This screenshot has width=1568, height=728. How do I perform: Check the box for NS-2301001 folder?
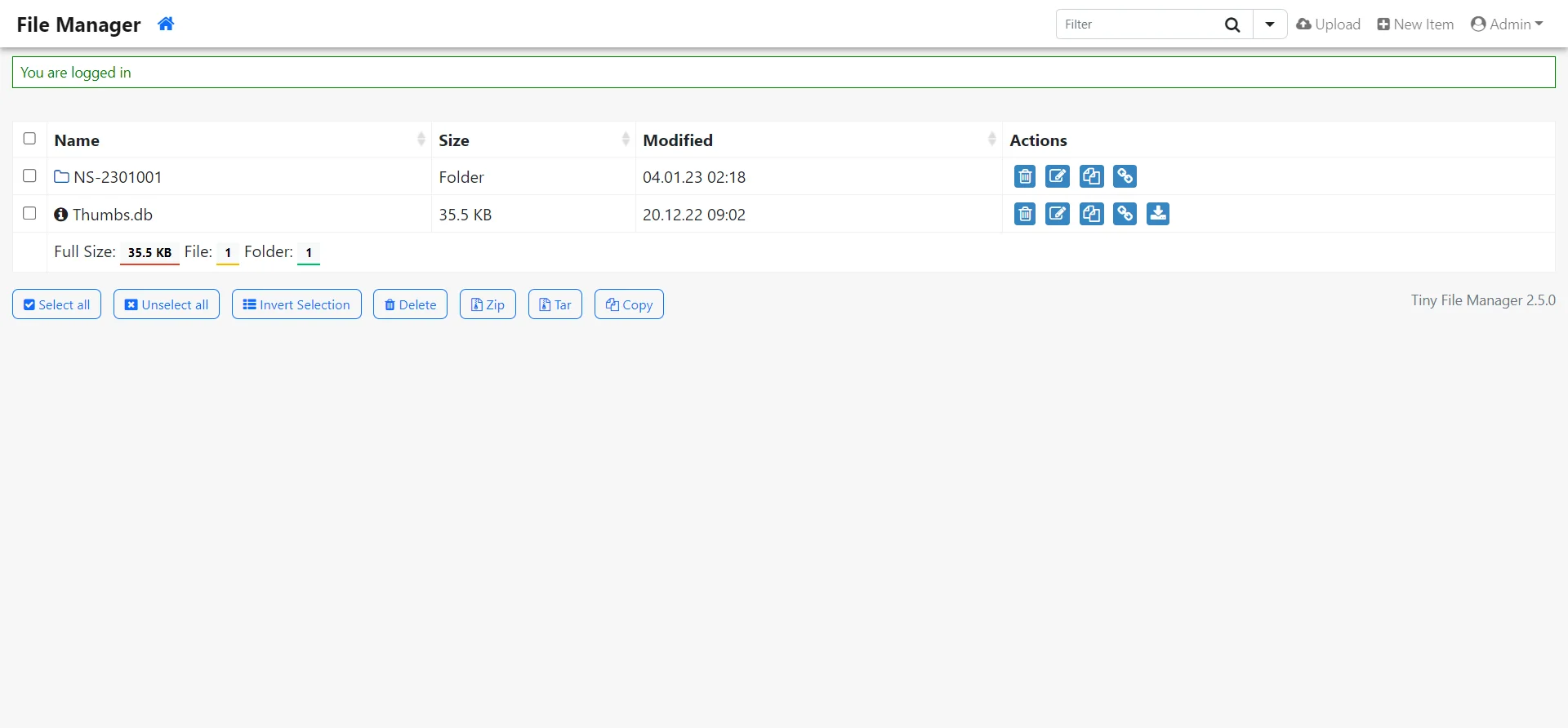[x=29, y=176]
